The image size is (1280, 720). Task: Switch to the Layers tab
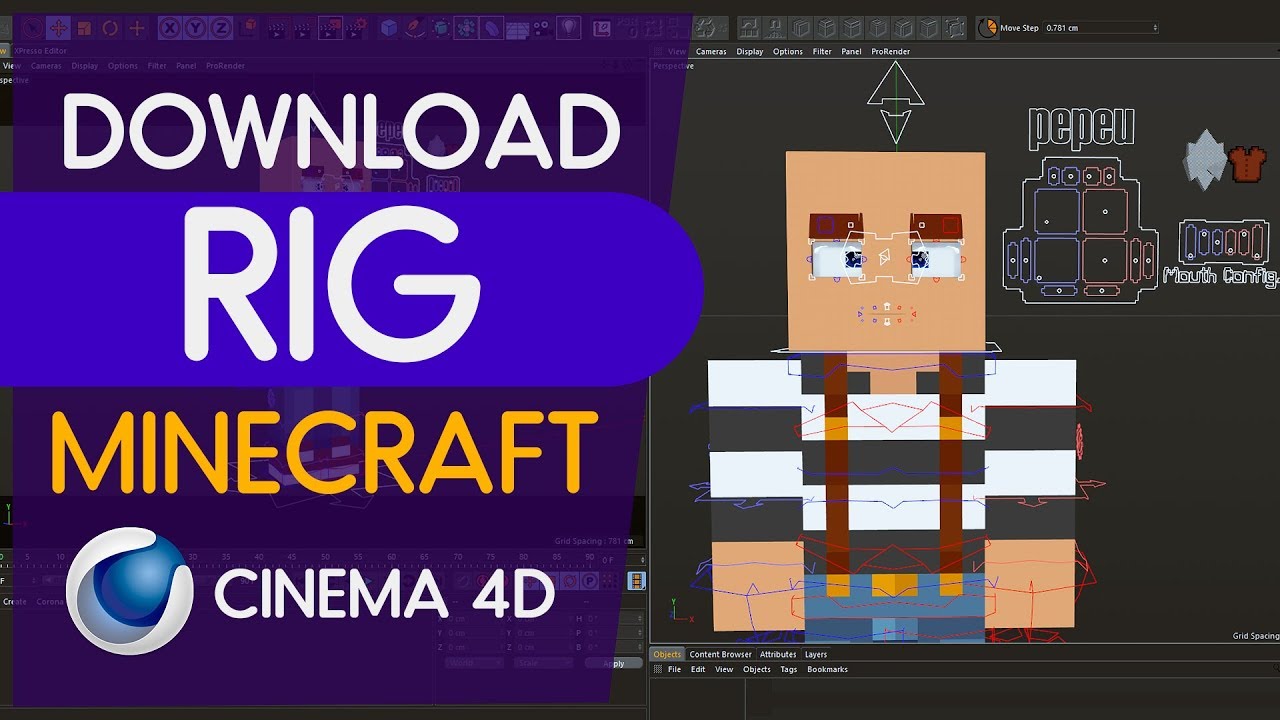pyautogui.click(x=816, y=654)
